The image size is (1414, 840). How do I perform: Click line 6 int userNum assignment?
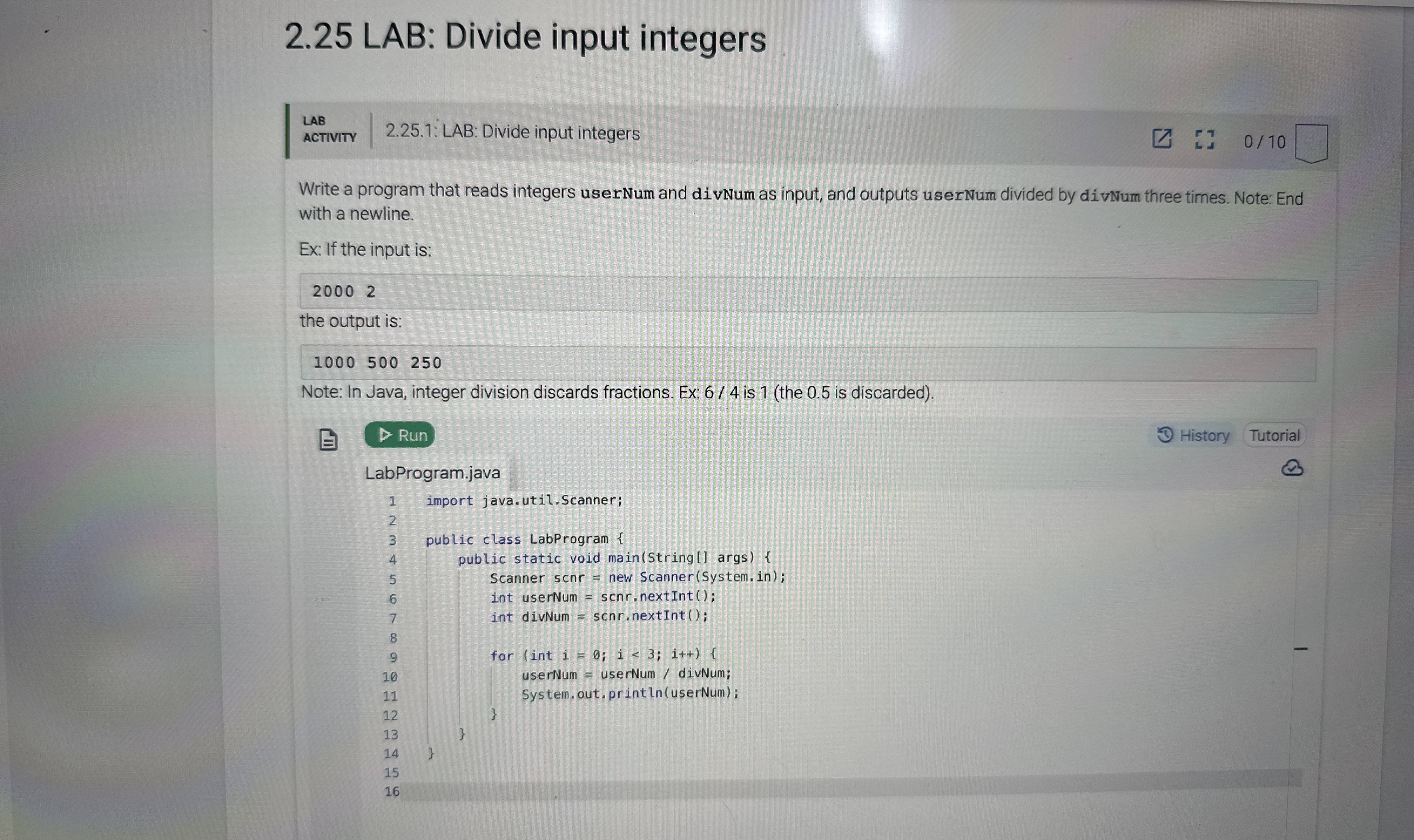(x=603, y=597)
